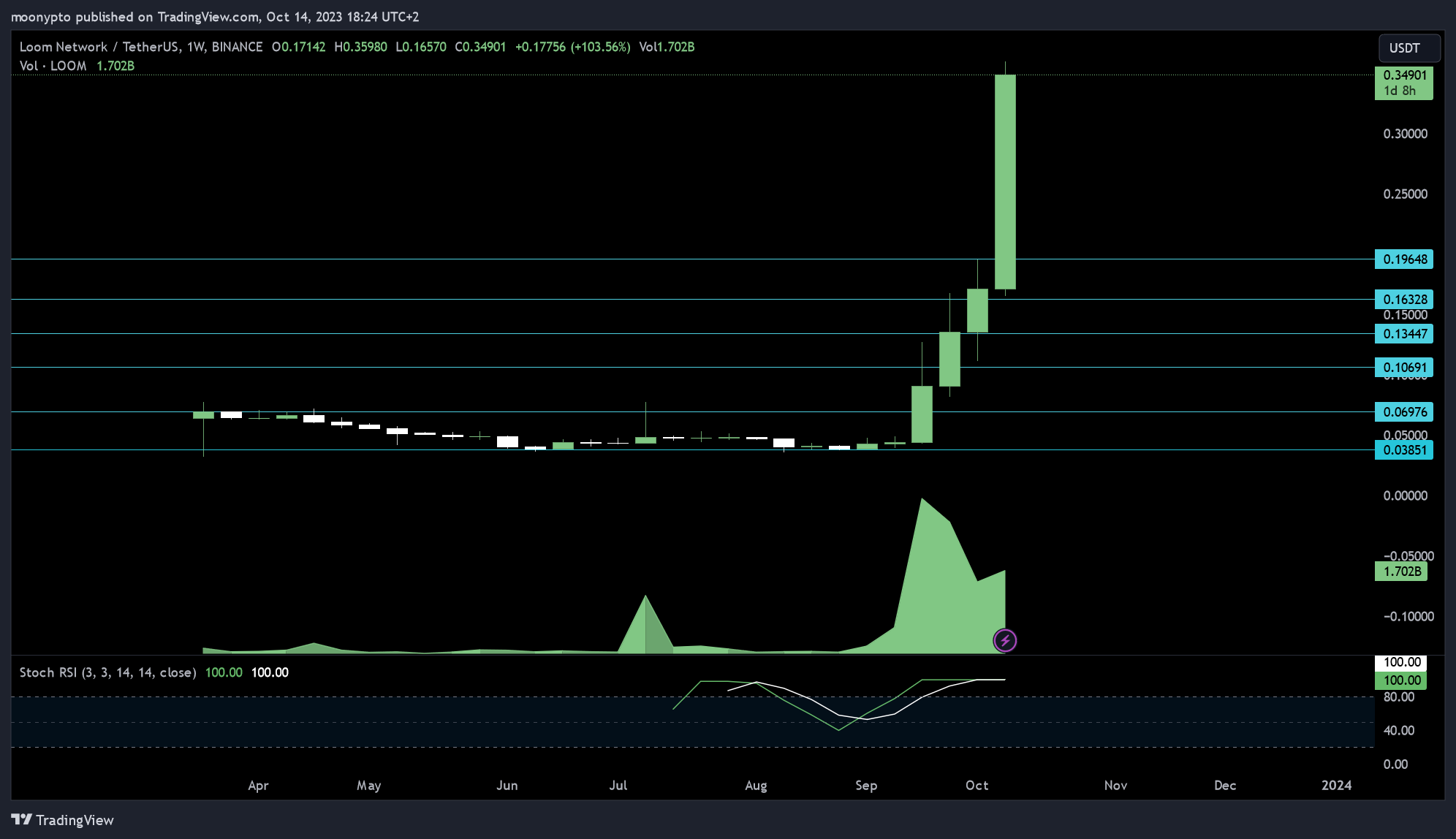The height and width of the screenshot is (839, 1456).
Task: Click the 0.19648 horizontal line price label
Action: point(1404,259)
